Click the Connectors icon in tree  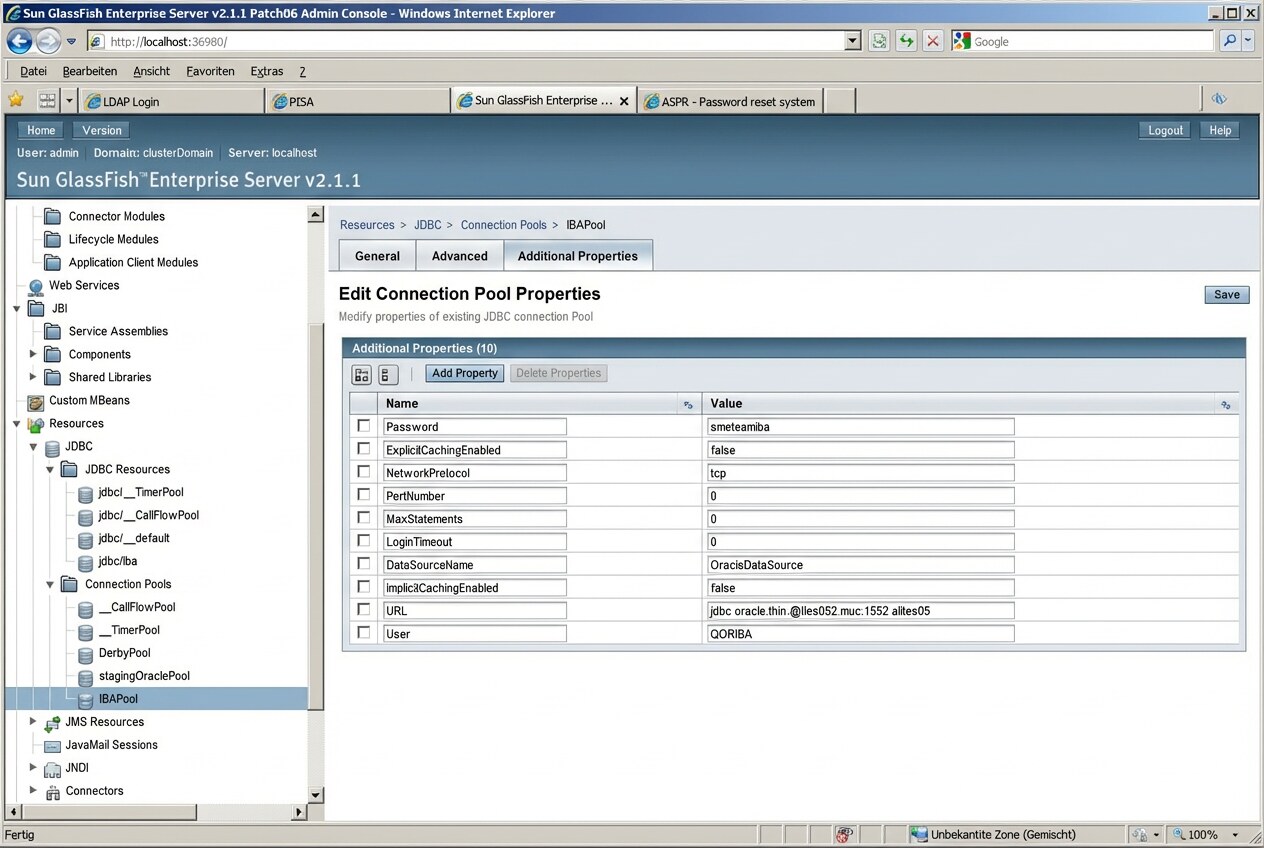(x=52, y=792)
